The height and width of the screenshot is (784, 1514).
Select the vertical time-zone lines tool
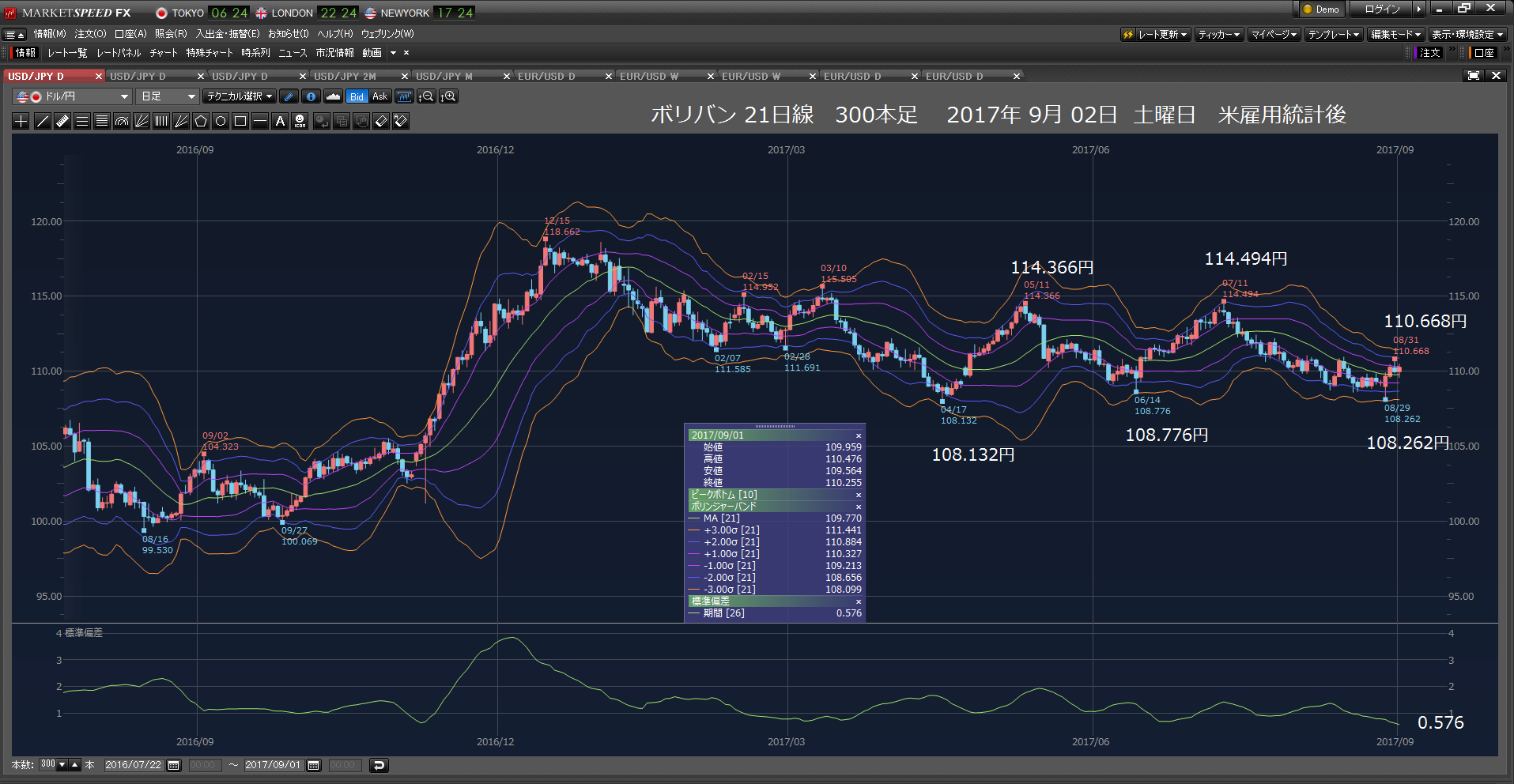(161, 121)
